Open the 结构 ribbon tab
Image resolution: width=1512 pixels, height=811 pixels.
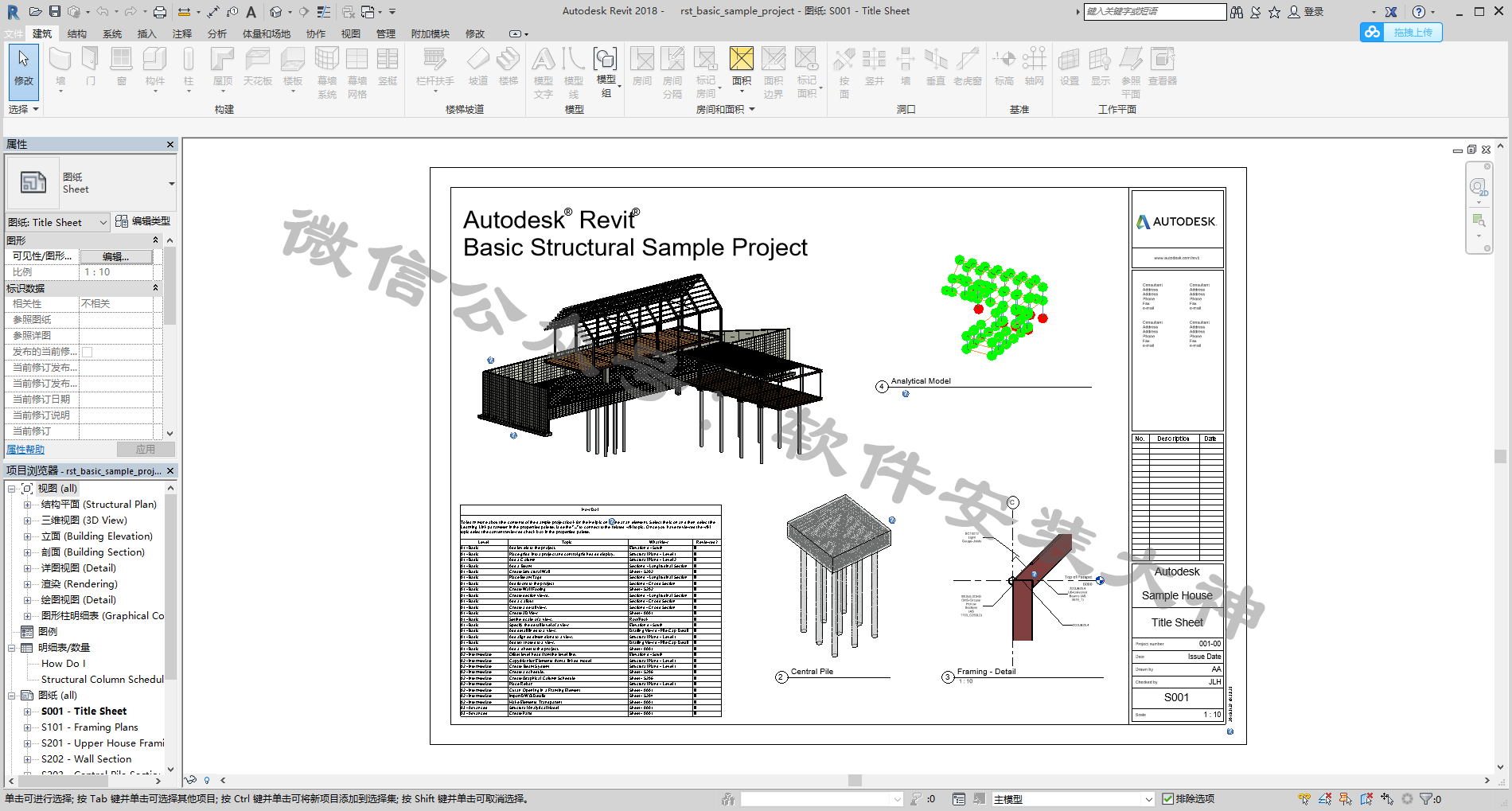(x=77, y=33)
